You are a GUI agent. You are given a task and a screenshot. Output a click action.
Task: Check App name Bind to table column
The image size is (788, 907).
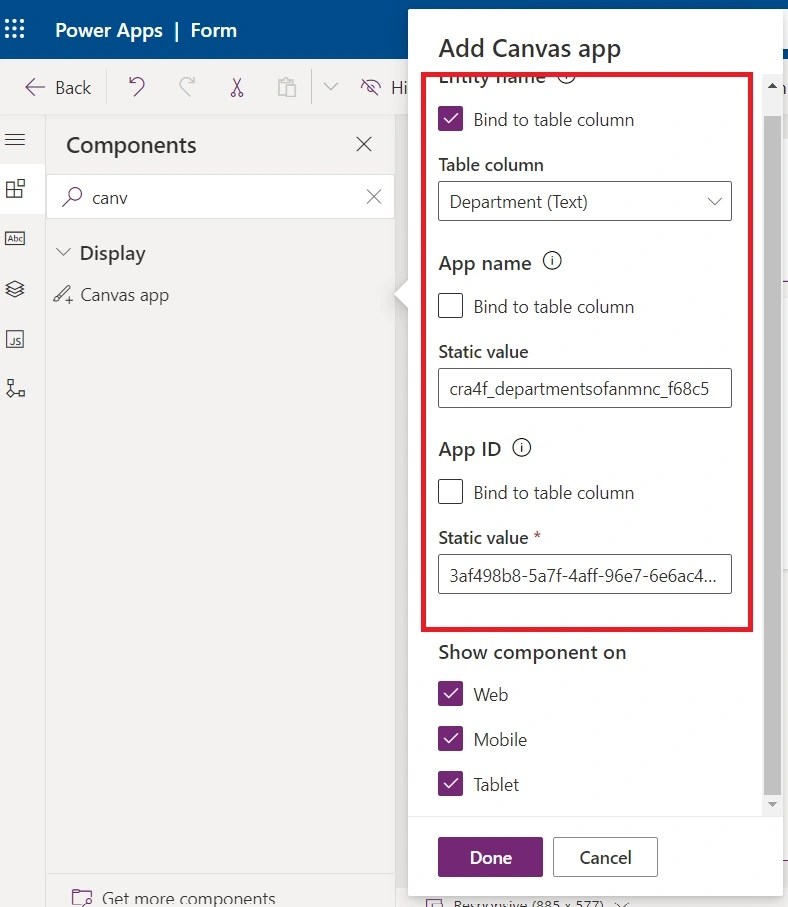[x=451, y=306]
